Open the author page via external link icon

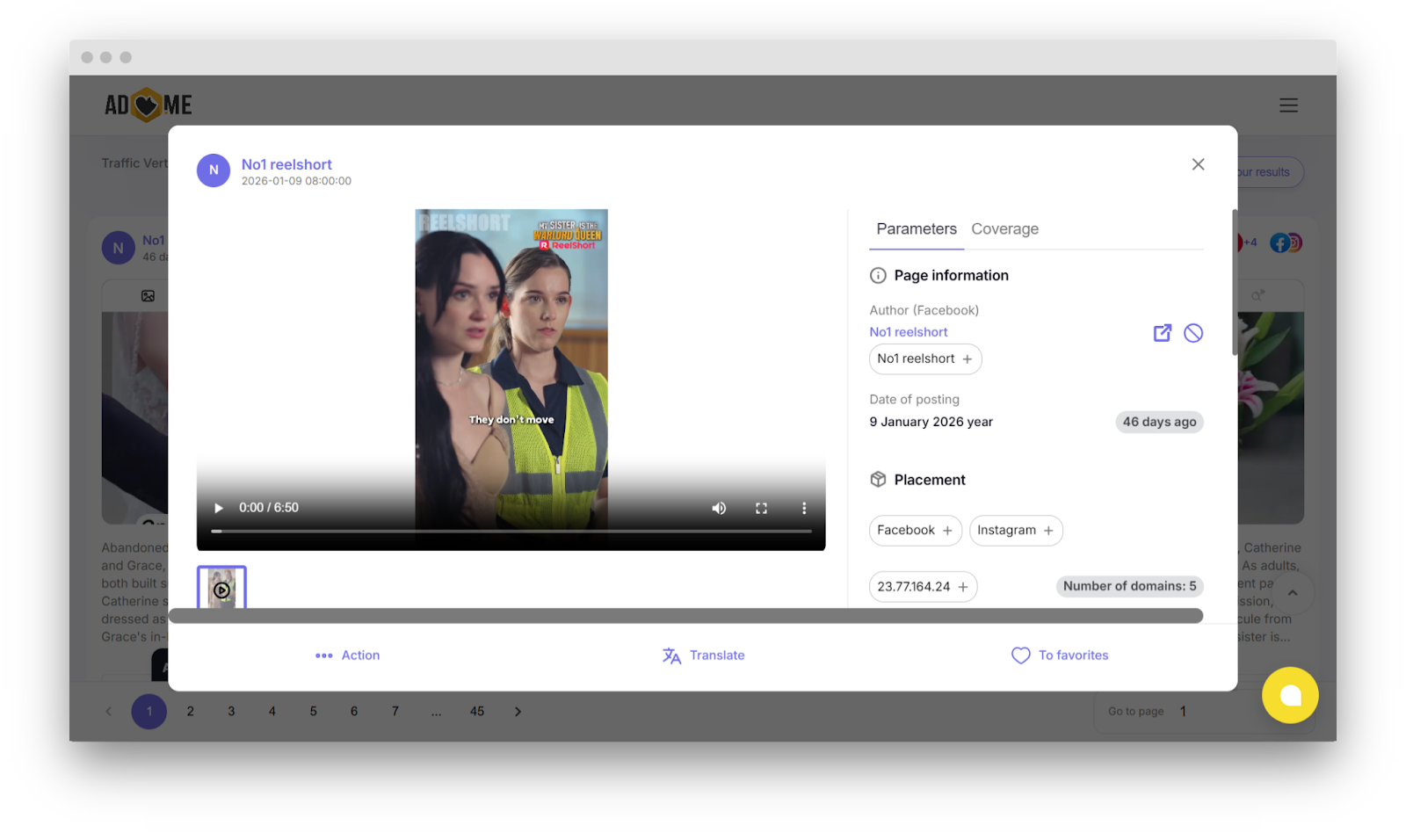(1163, 333)
